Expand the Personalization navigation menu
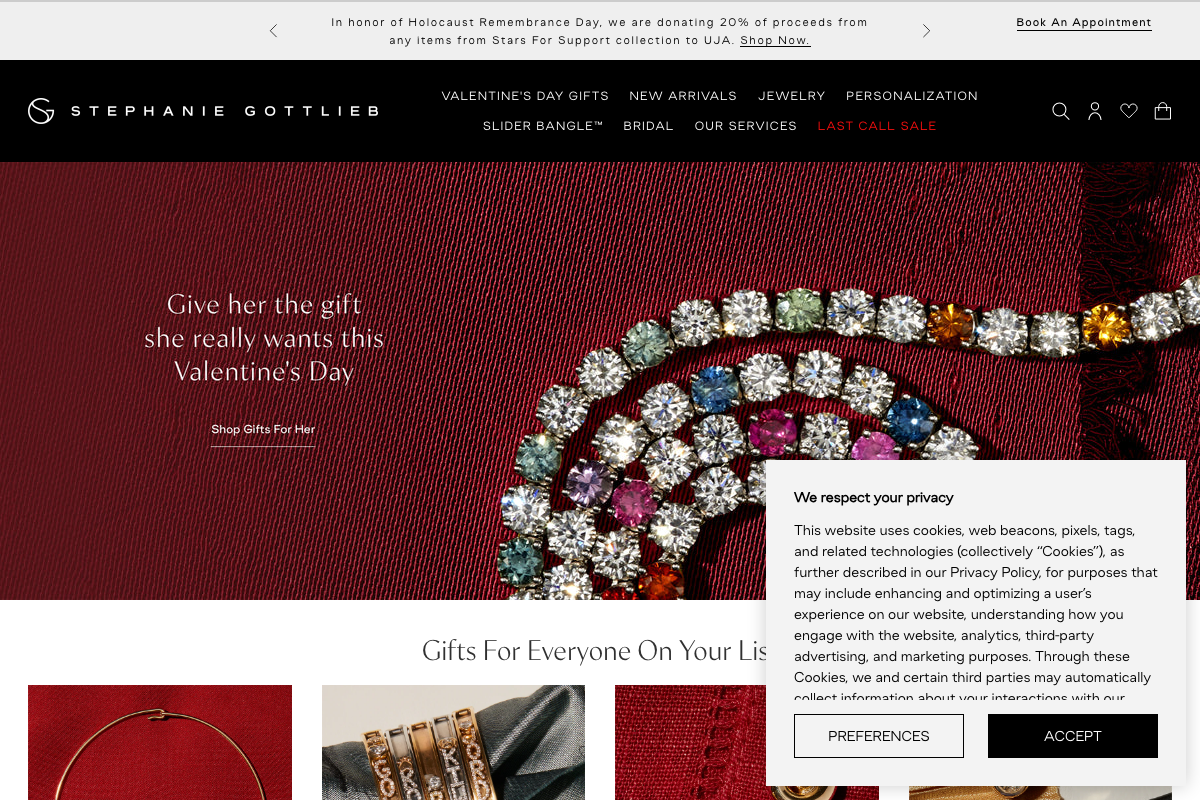This screenshot has height=800, width=1200. [912, 96]
